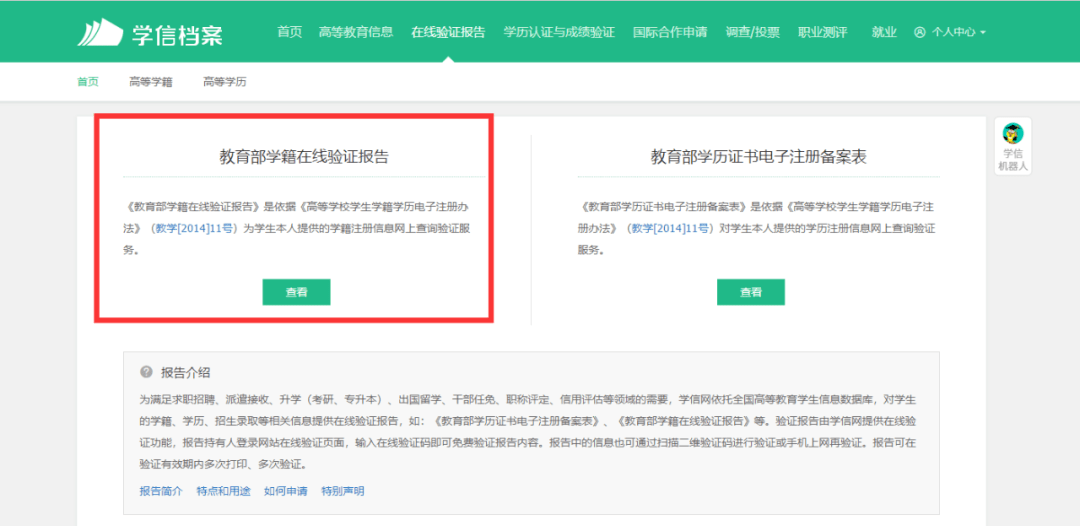Click the question mark icon beside 报告介绍

(x=146, y=372)
